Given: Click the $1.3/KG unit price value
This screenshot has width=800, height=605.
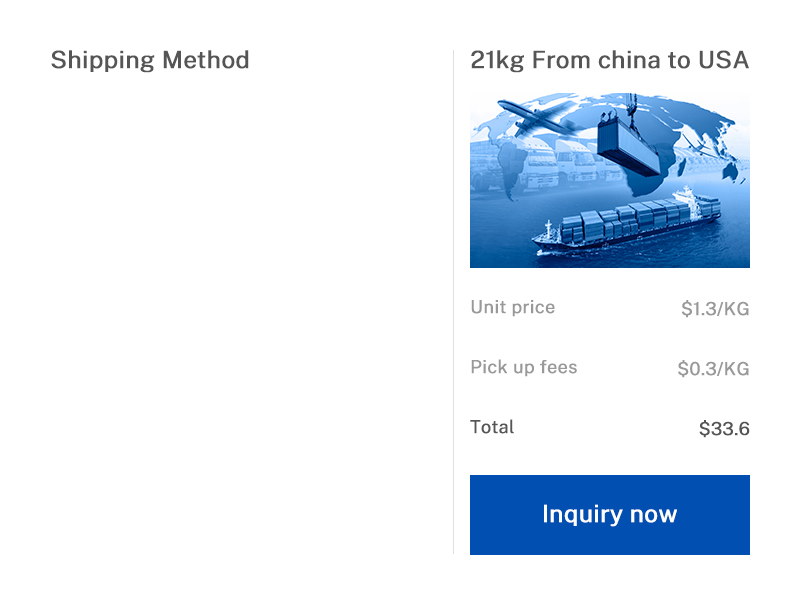Looking at the screenshot, I should (715, 309).
